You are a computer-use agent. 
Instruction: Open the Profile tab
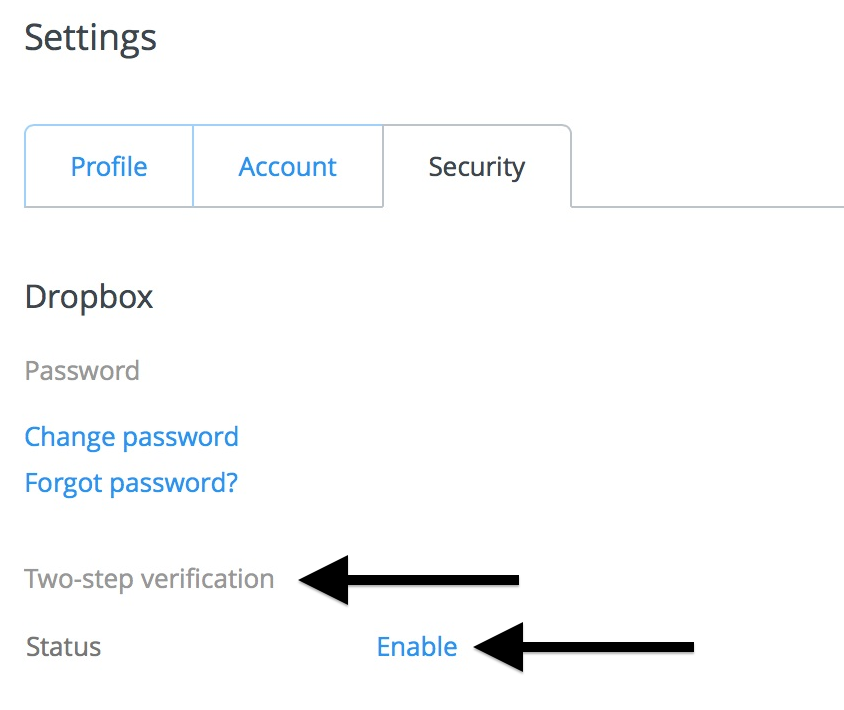[109, 166]
